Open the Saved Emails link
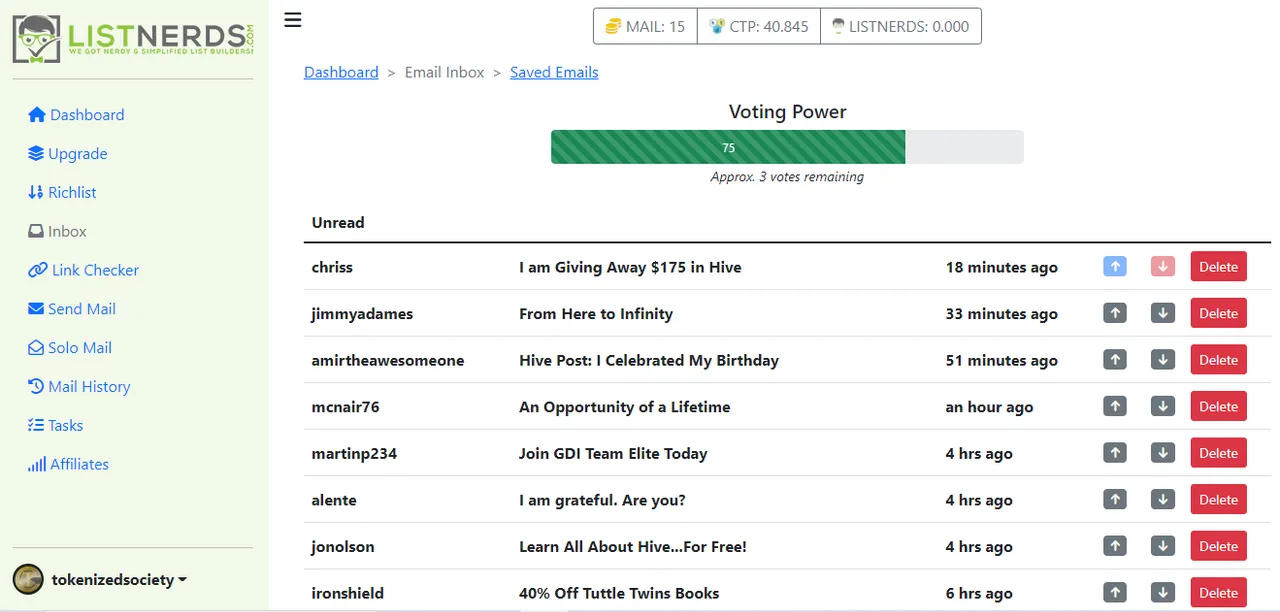The width and height of the screenshot is (1280, 612). [554, 72]
